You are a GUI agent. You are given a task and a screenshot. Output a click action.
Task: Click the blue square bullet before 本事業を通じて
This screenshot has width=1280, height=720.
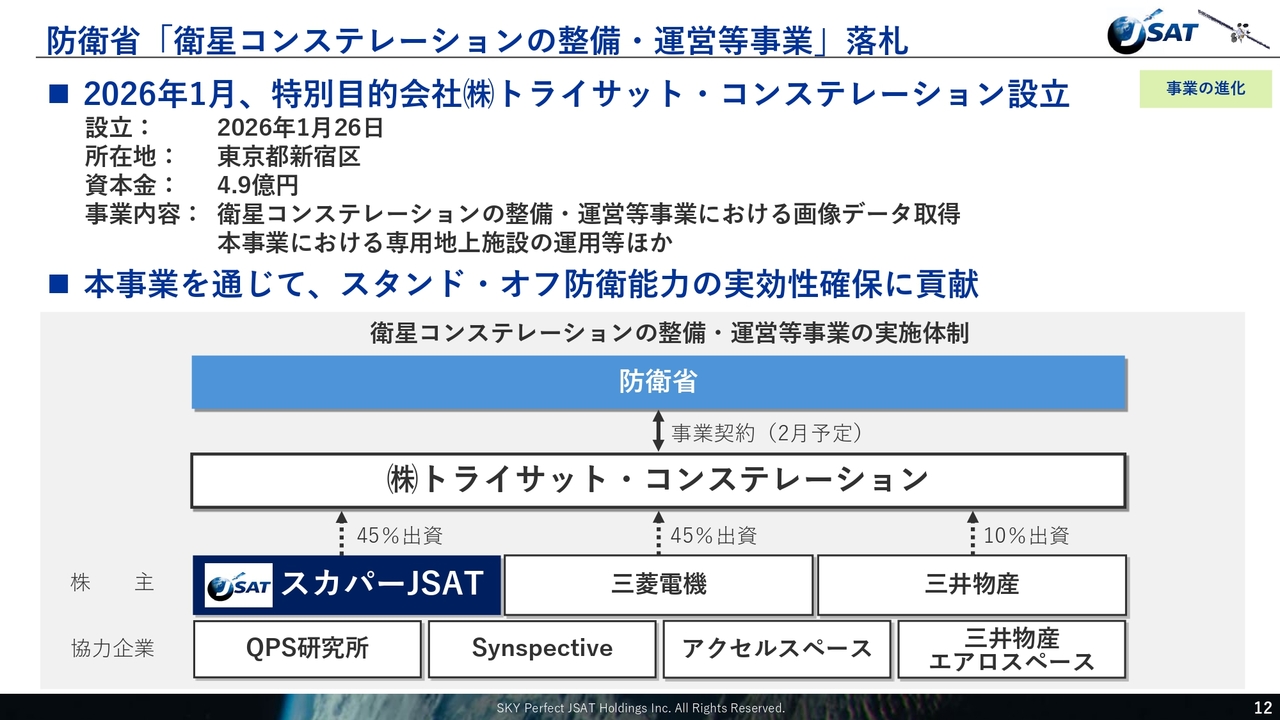tap(58, 283)
